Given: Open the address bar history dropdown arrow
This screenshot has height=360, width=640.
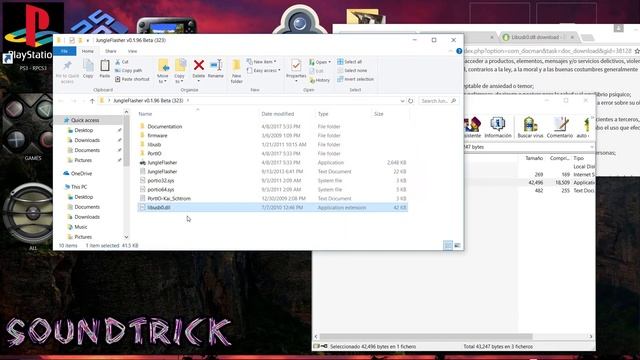Looking at the screenshot, I should tap(402, 101).
